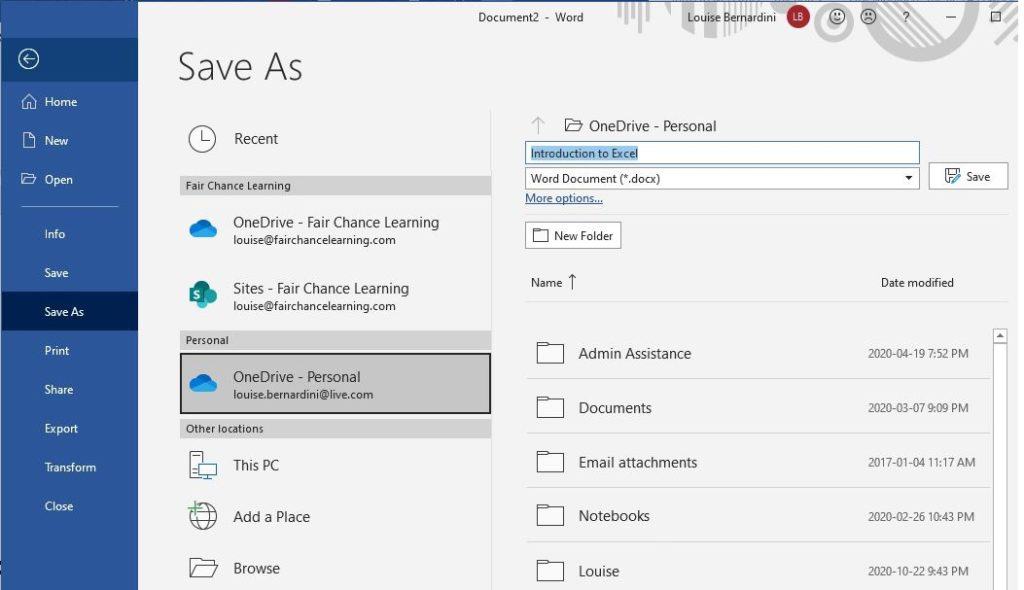The width and height of the screenshot is (1024, 590).
Task: Click 'Home' in the backstage sidebar
Action: coord(61,101)
